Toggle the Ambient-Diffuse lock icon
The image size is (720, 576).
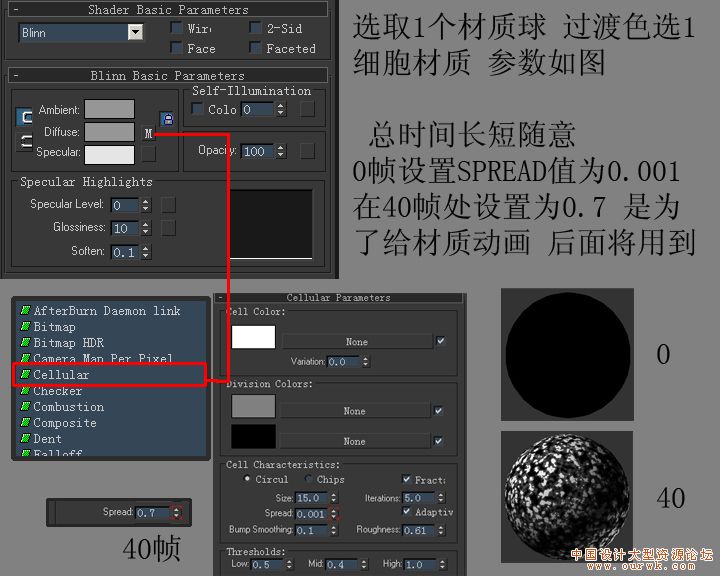coord(24,117)
